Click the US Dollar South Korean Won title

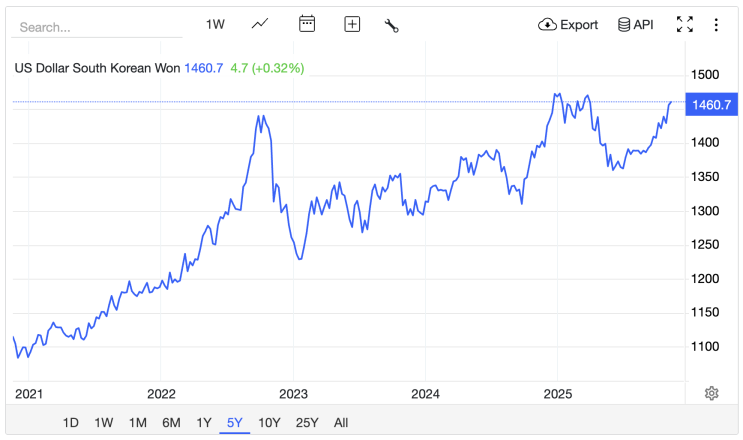tap(97, 68)
